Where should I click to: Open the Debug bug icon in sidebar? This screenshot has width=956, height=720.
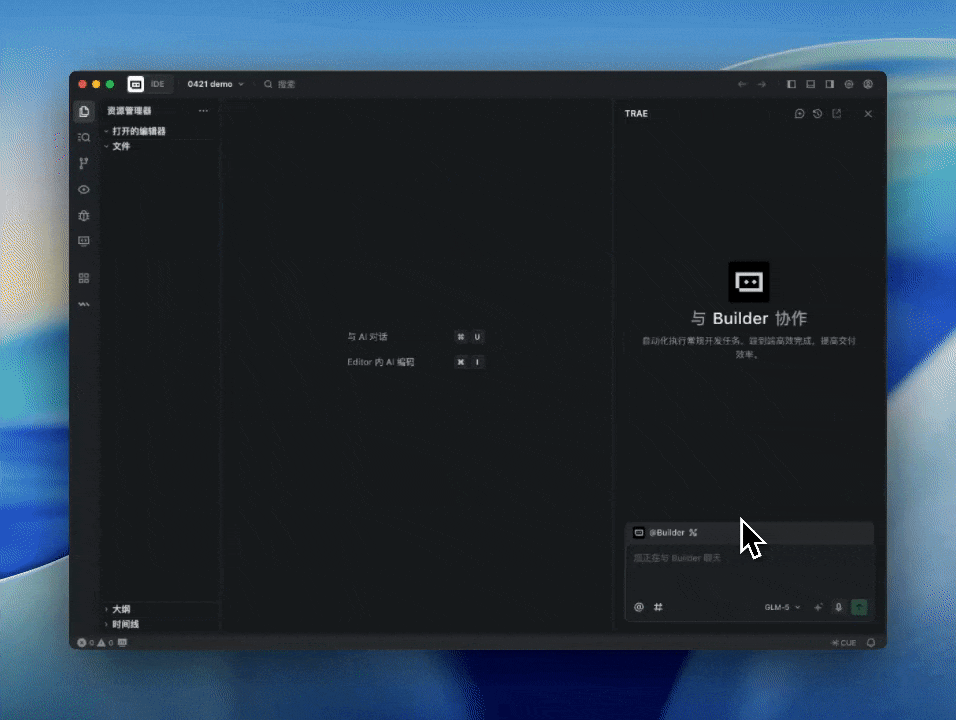click(84, 215)
